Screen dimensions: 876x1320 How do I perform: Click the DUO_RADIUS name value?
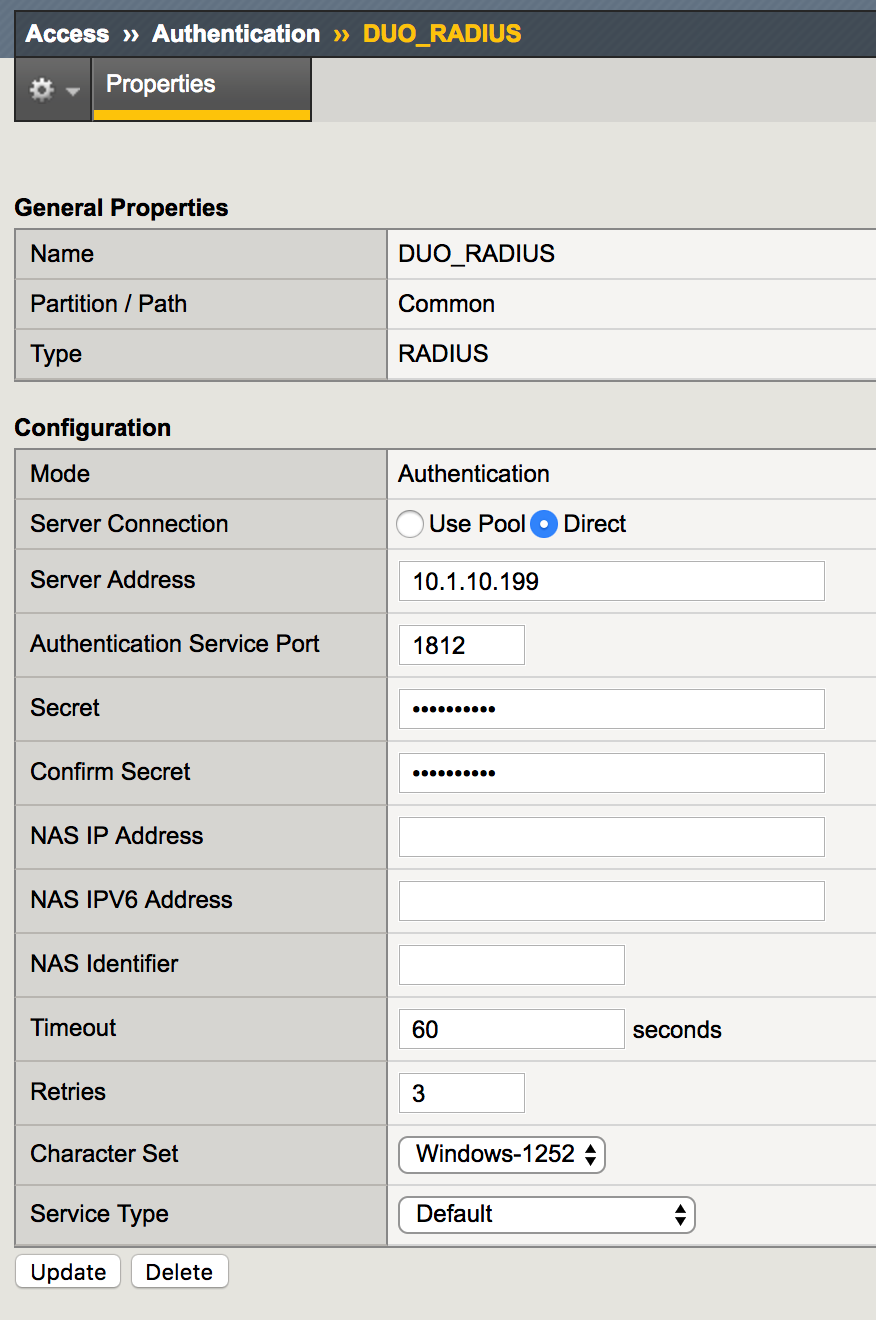click(x=476, y=254)
